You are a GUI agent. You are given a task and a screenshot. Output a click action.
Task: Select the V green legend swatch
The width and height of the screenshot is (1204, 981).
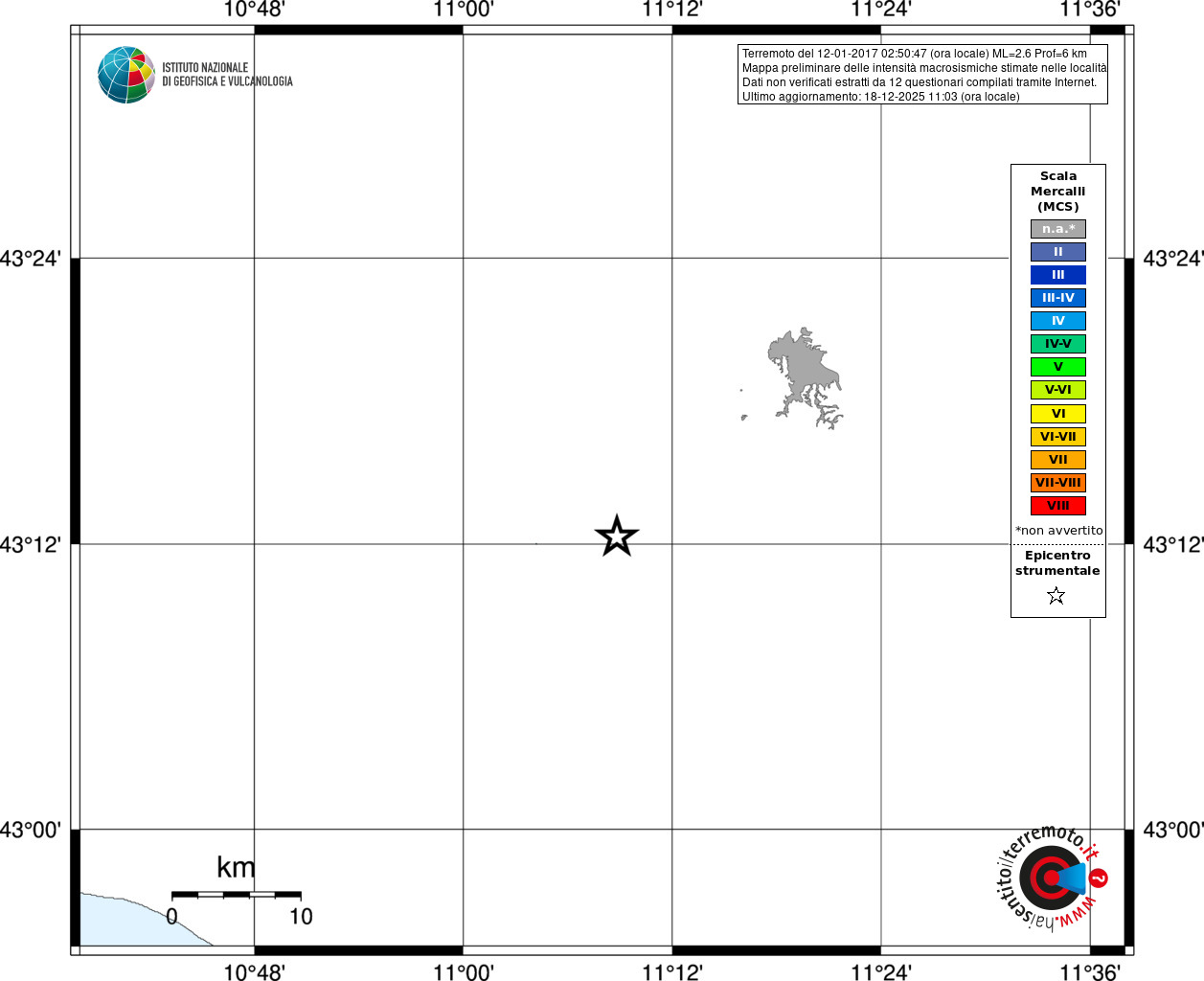pyautogui.click(x=1058, y=367)
